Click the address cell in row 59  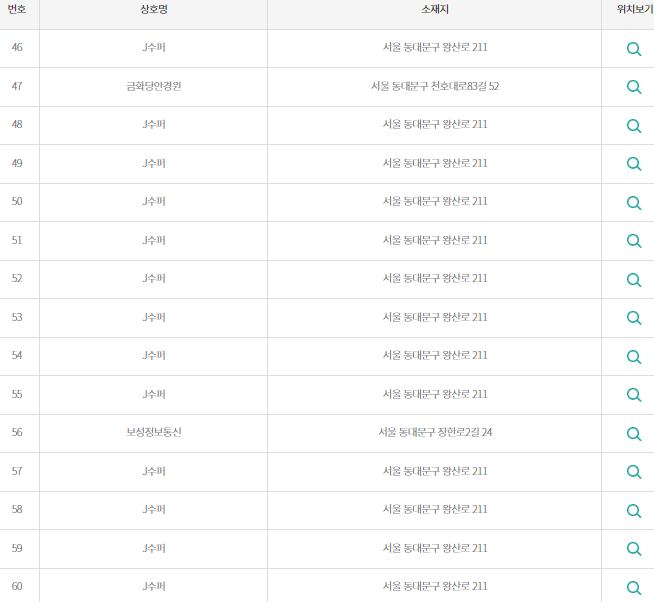tap(435, 548)
